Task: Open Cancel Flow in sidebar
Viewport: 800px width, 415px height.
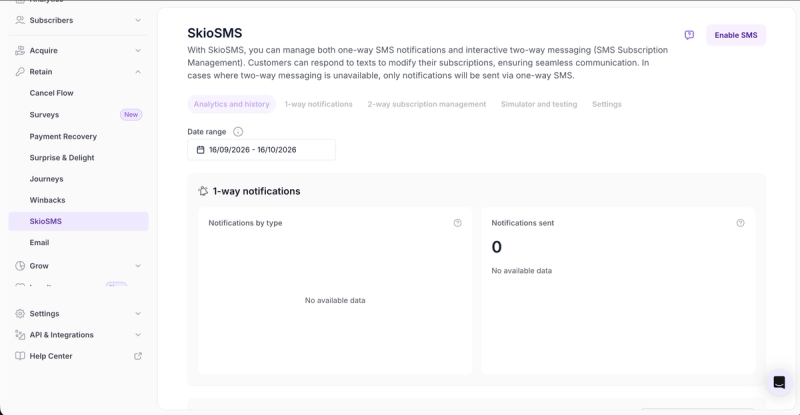Action: [x=52, y=93]
